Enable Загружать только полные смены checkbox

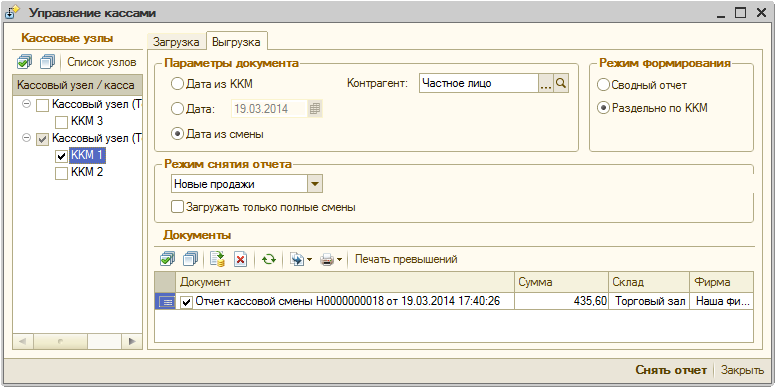click(177, 207)
